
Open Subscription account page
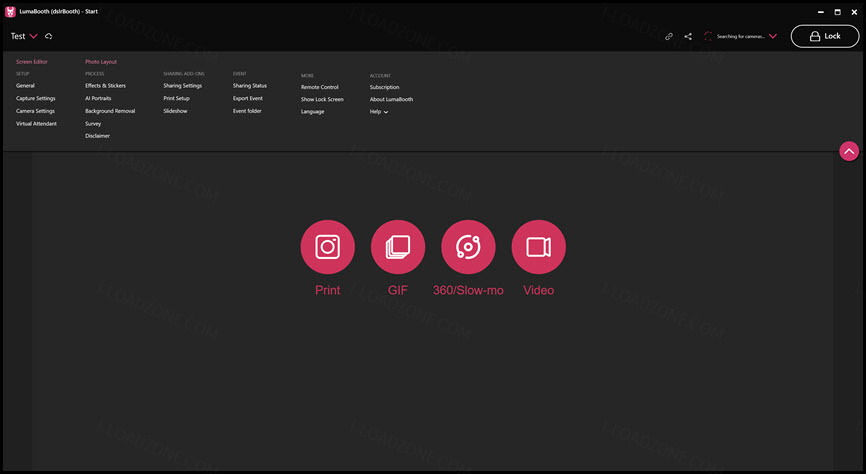coord(384,87)
